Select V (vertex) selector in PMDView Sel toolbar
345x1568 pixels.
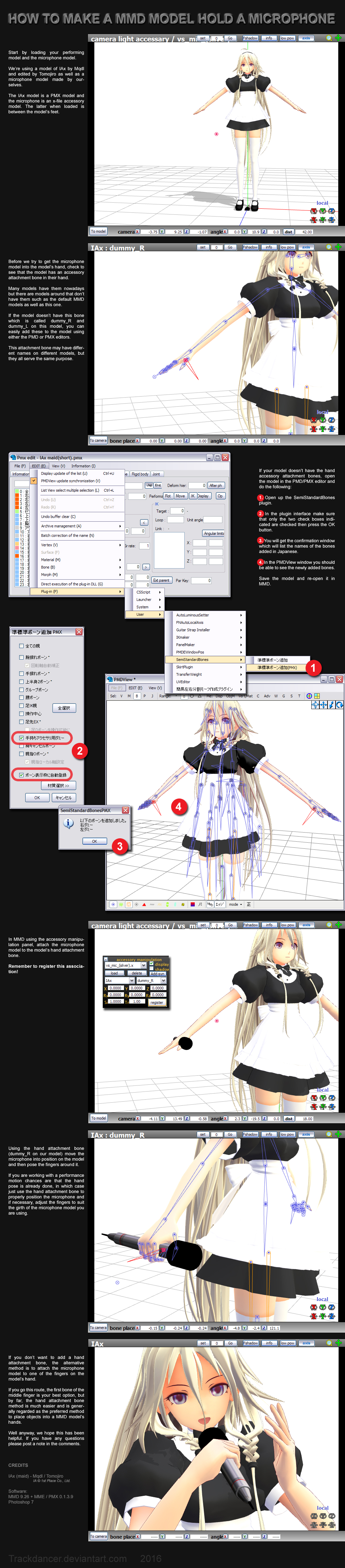(121, 696)
